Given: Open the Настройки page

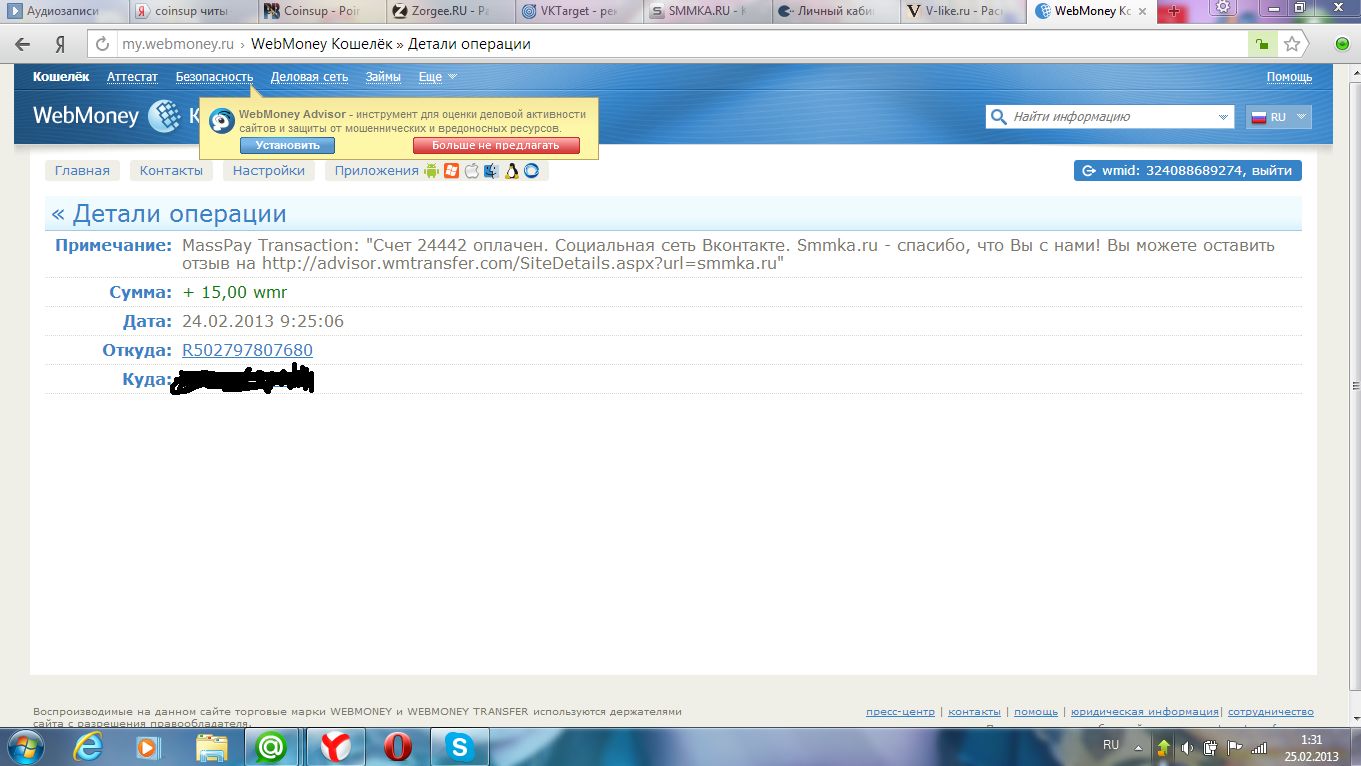Looking at the screenshot, I should pyautogui.click(x=269, y=171).
